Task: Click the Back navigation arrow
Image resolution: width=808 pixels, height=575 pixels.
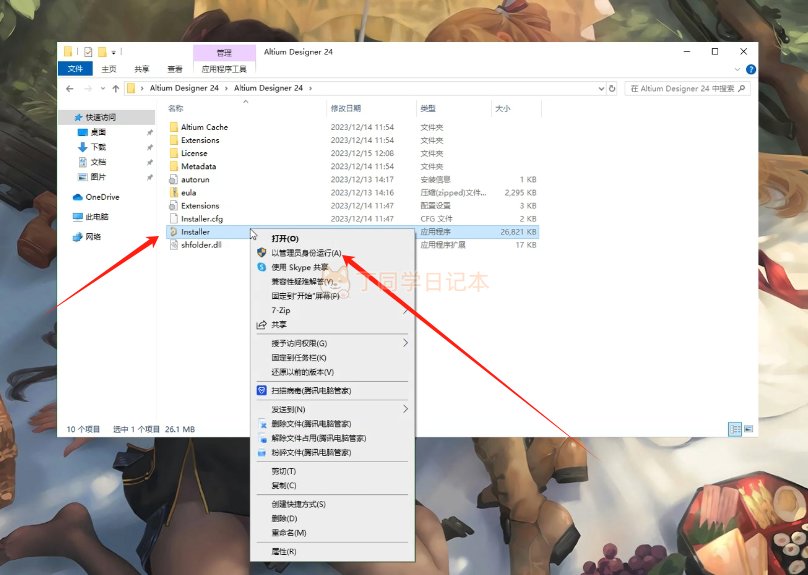Action: (70, 89)
